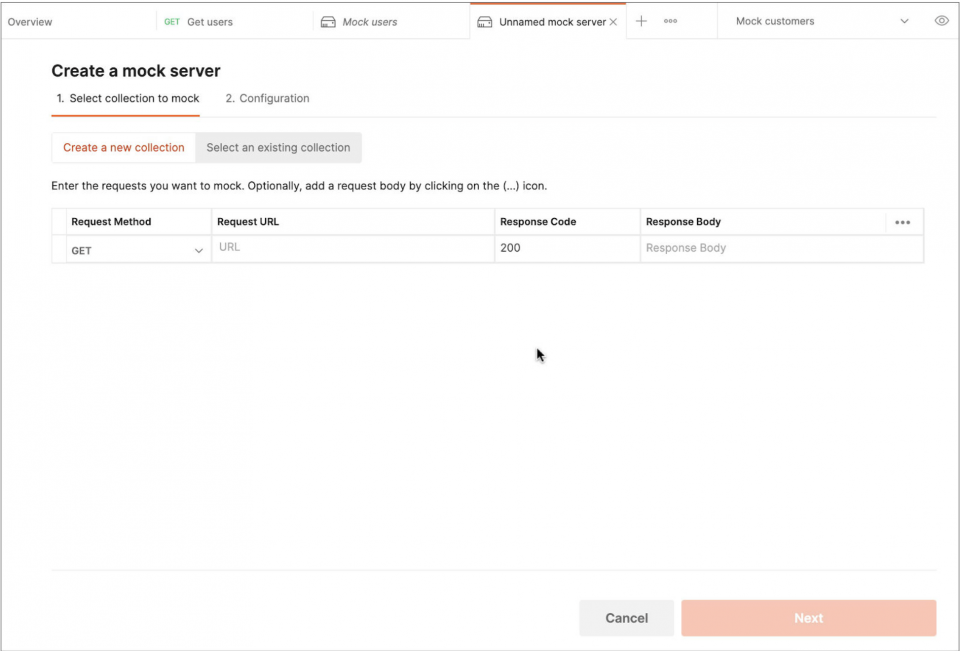The width and height of the screenshot is (960, 651).
Task: Select the Create a new collection tab
Action: coord(123,147)
